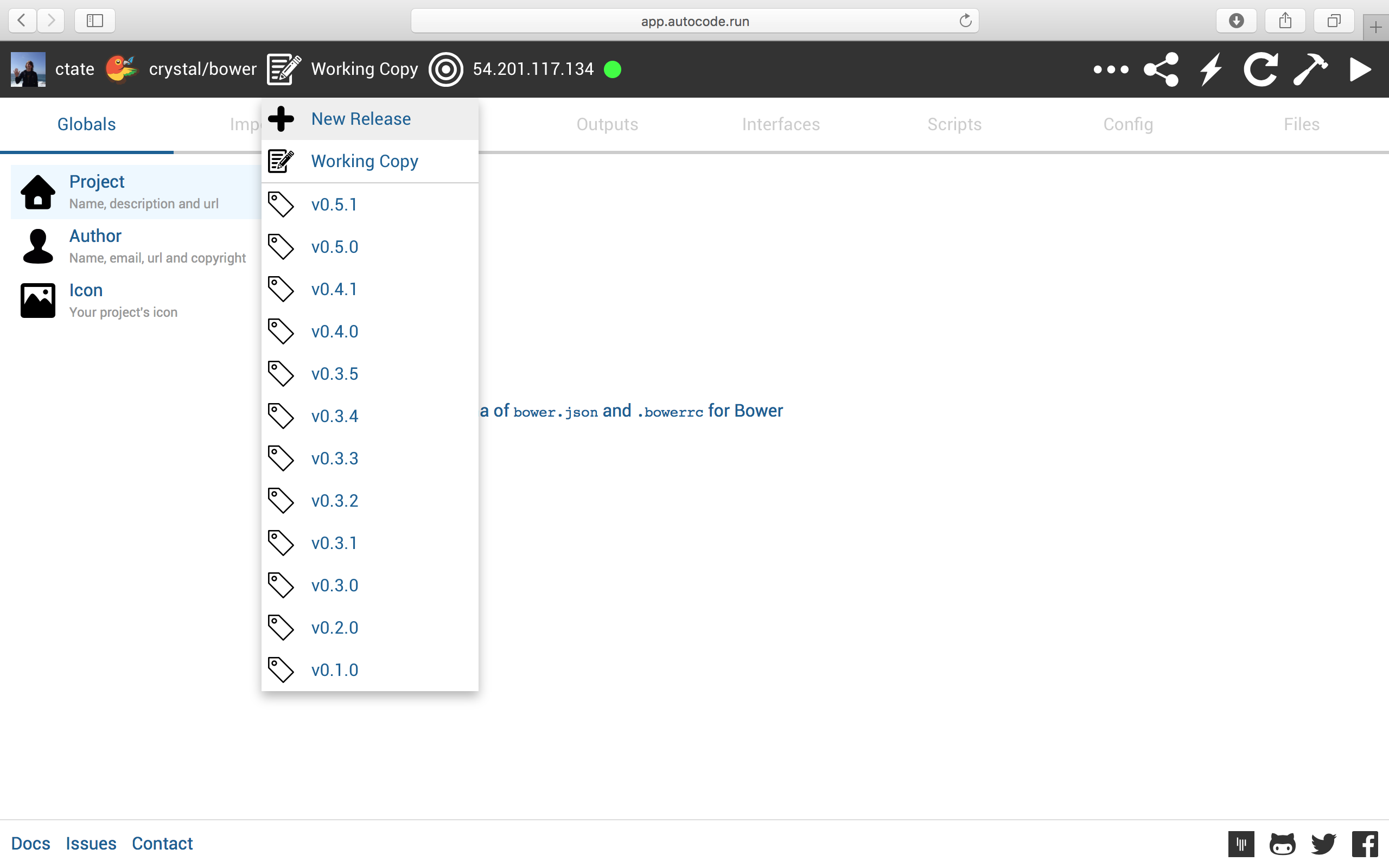The height and width of the screenshot is (868, 1389).
Task: Open the Facebook icon link
Action: click(1365, 843)
